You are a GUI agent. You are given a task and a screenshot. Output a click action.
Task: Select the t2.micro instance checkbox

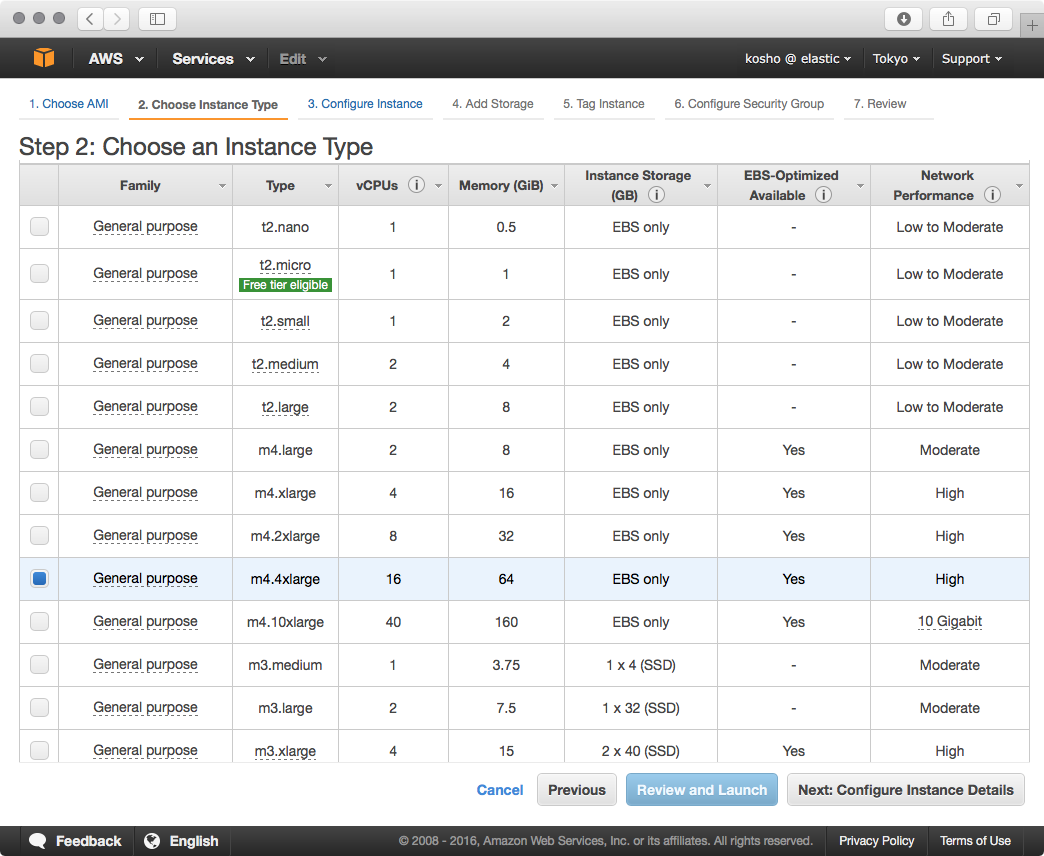(x=39, y=273)
